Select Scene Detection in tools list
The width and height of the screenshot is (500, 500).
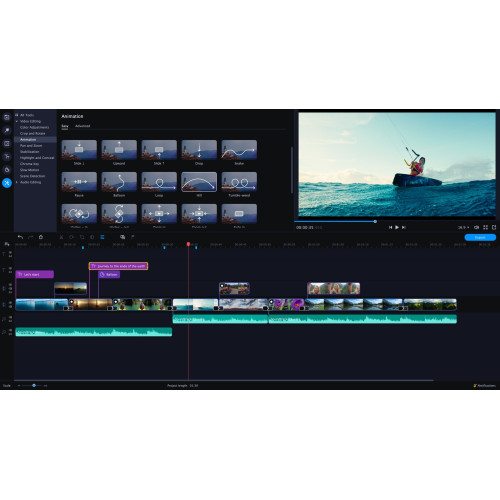32,176
